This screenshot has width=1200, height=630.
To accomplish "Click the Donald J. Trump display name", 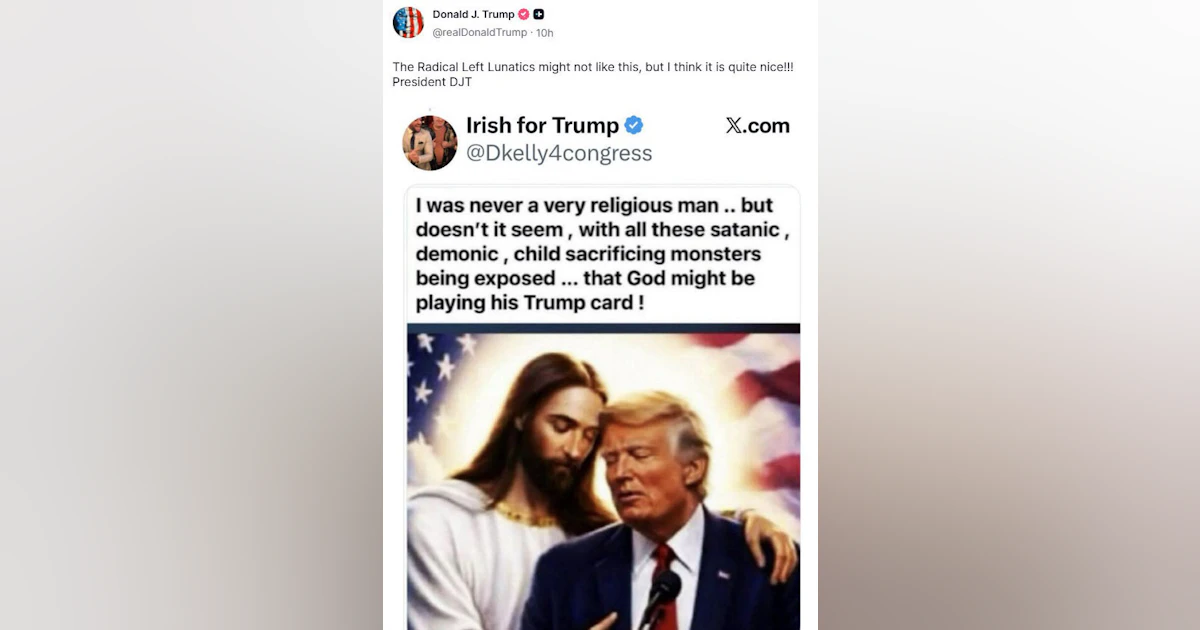I will (x=473, y=14).
